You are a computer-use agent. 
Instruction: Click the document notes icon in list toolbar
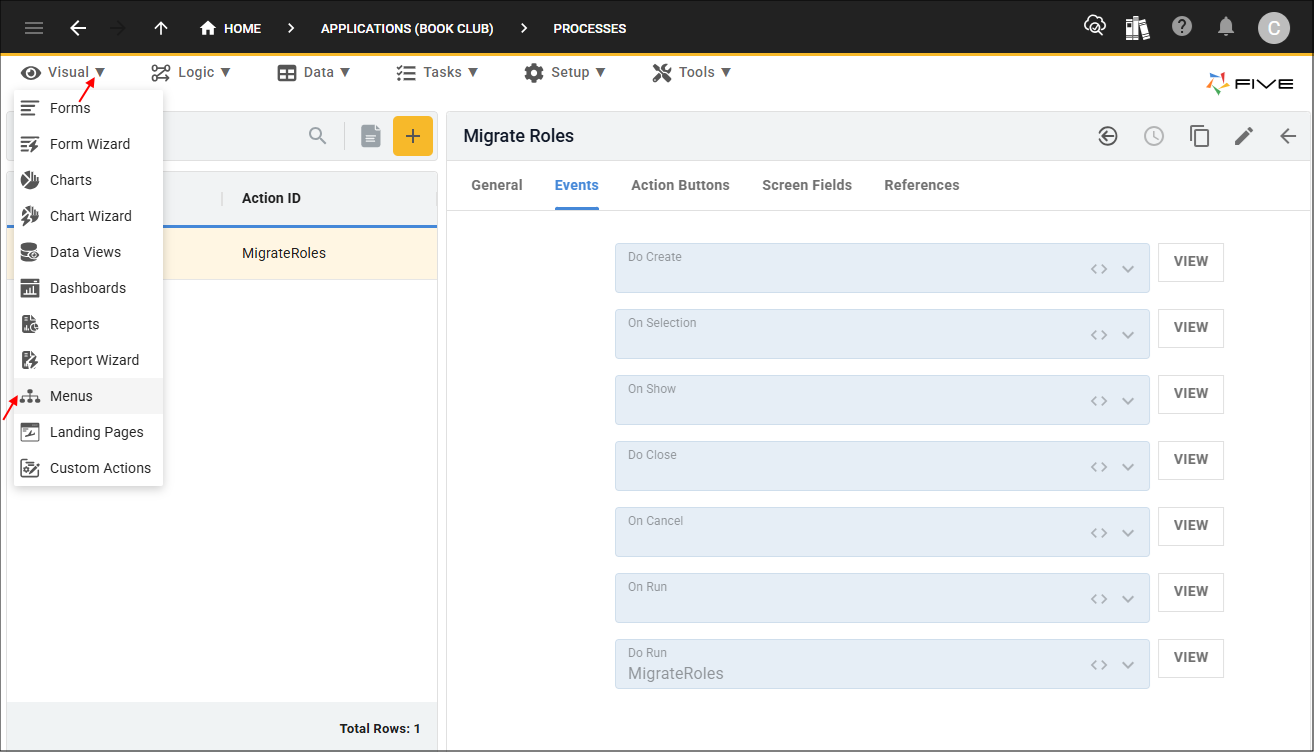coord(371,136)
